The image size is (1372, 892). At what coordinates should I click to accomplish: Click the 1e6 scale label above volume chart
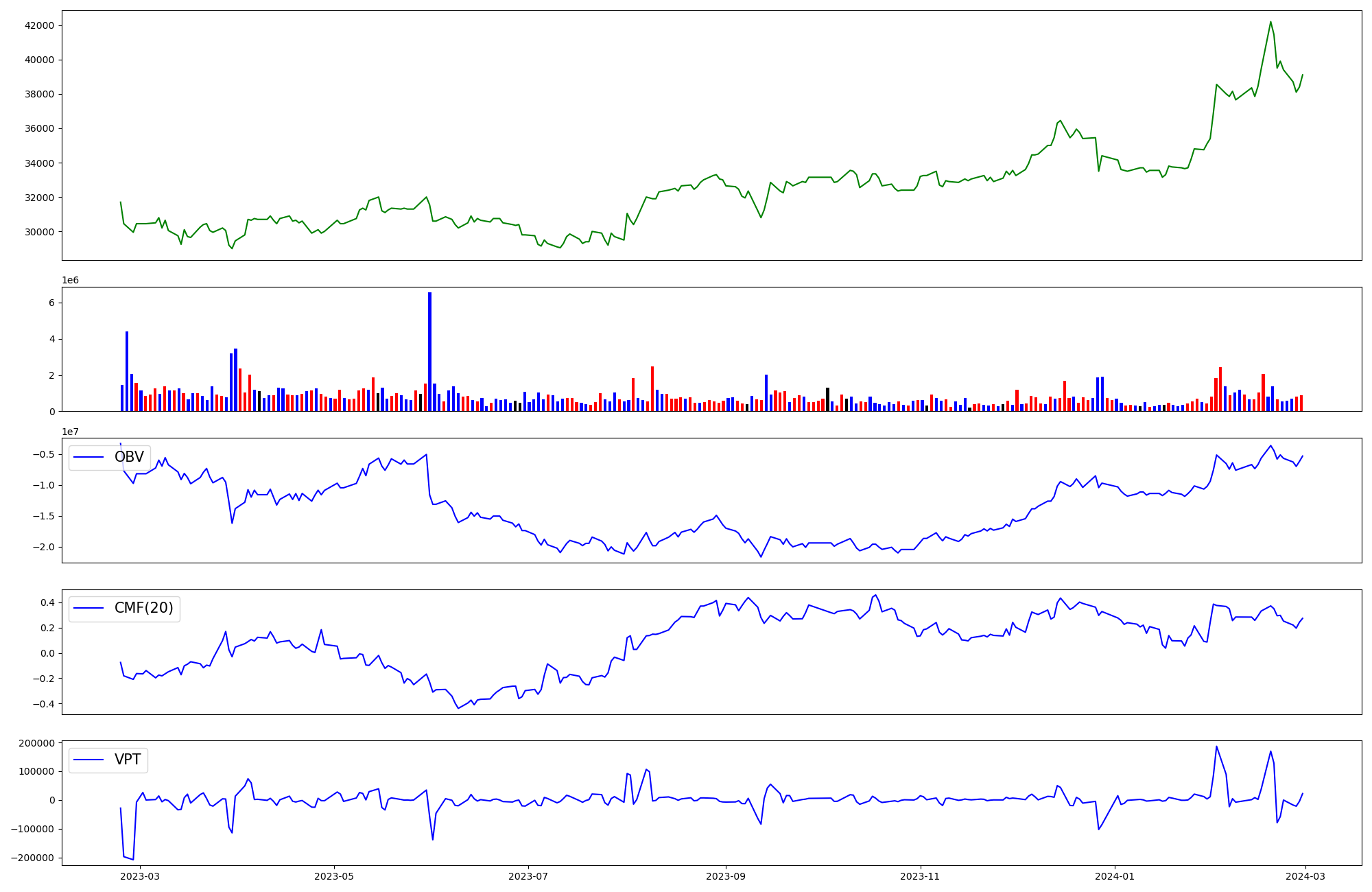click(71, 280)
